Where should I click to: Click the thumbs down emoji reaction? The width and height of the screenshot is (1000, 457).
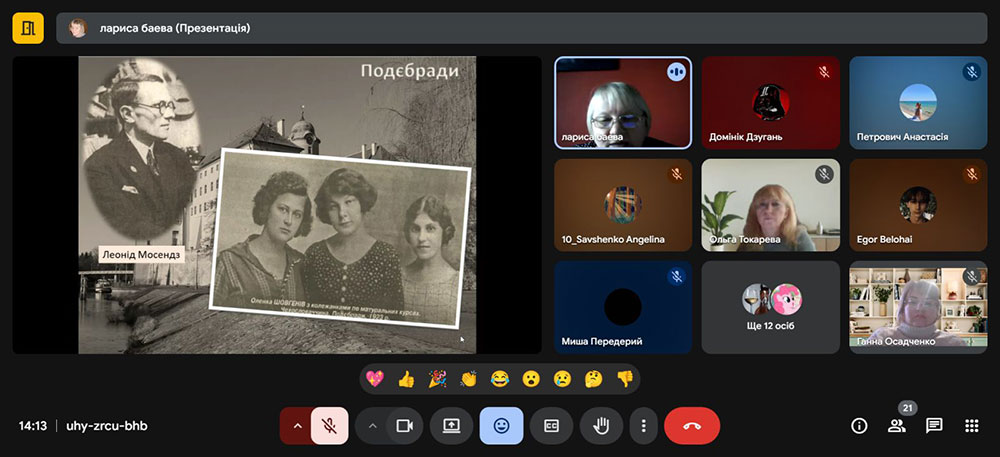click(624, 379)
